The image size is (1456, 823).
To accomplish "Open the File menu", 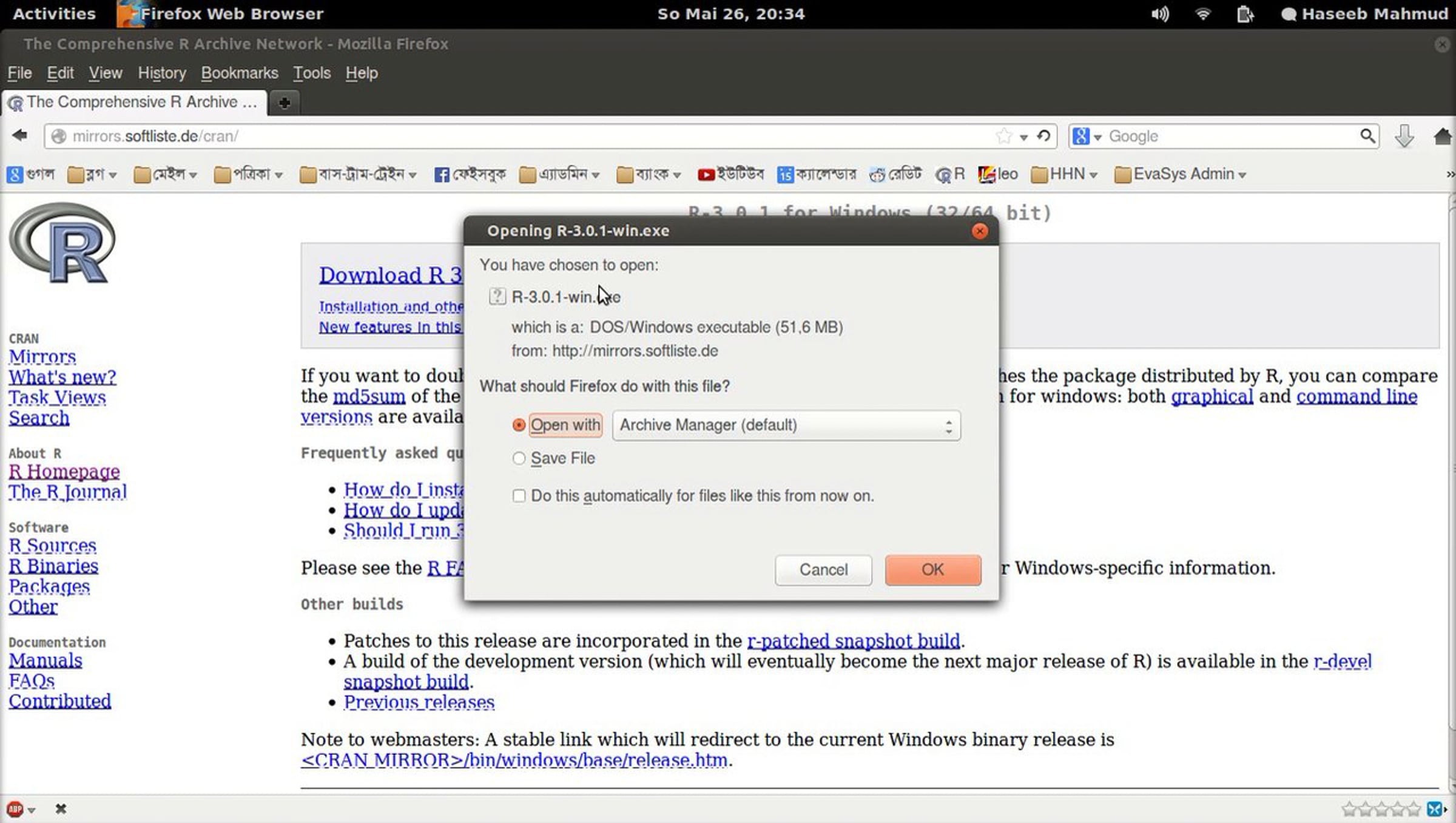I will [19, 73].
